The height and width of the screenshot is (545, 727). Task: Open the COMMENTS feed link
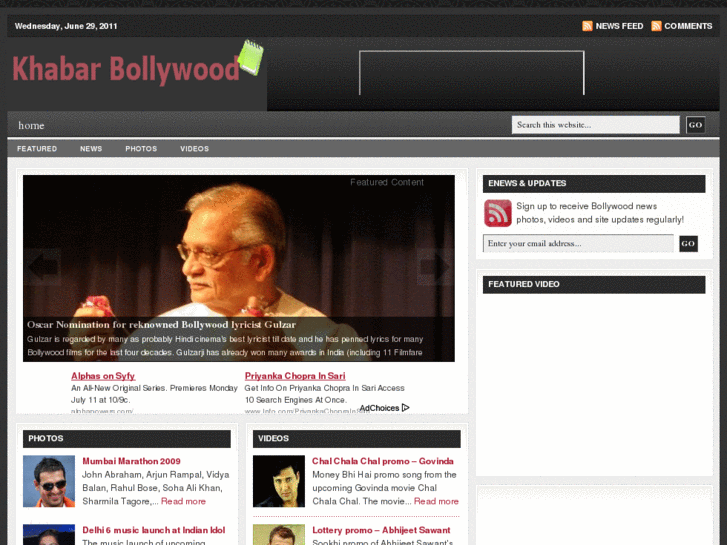tap(688, 26)
